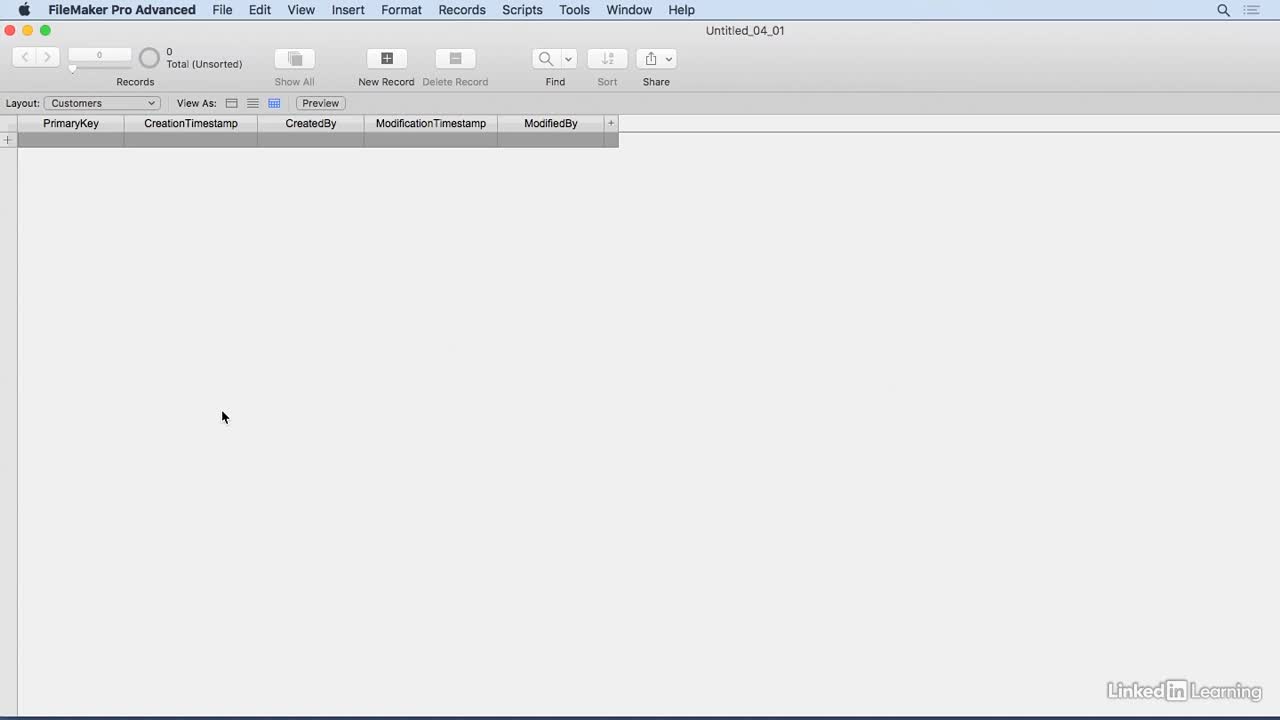Open the Find dropdown arrow
Viewport: 1280px width, 720px height.
click(568, 59)
